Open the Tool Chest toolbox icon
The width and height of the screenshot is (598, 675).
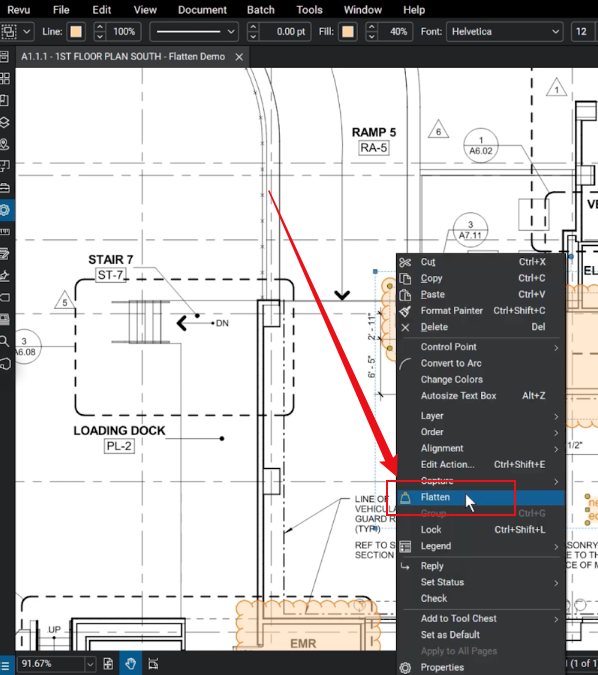tap(4, 188)
